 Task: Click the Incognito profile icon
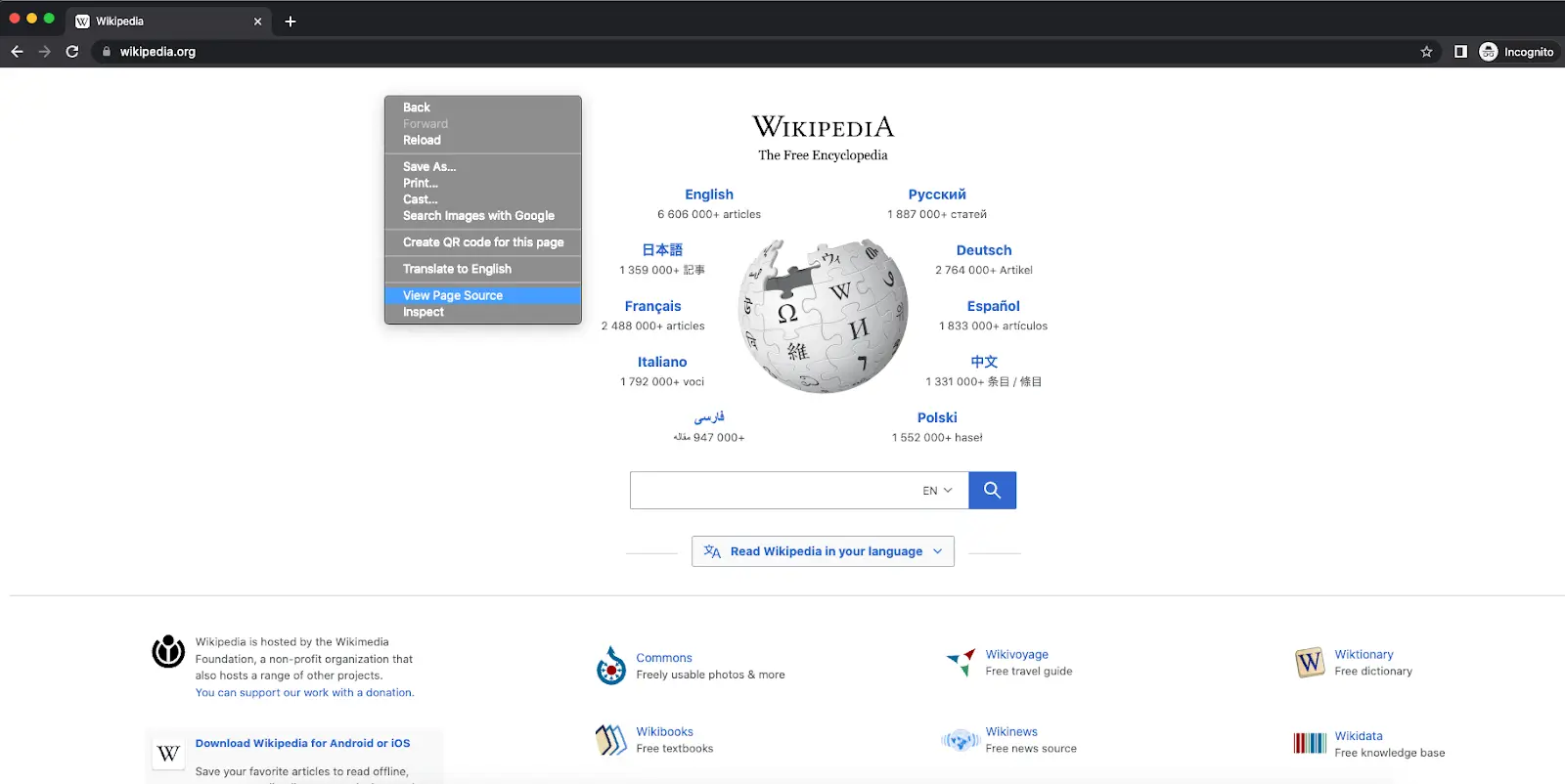(1488, 52)
